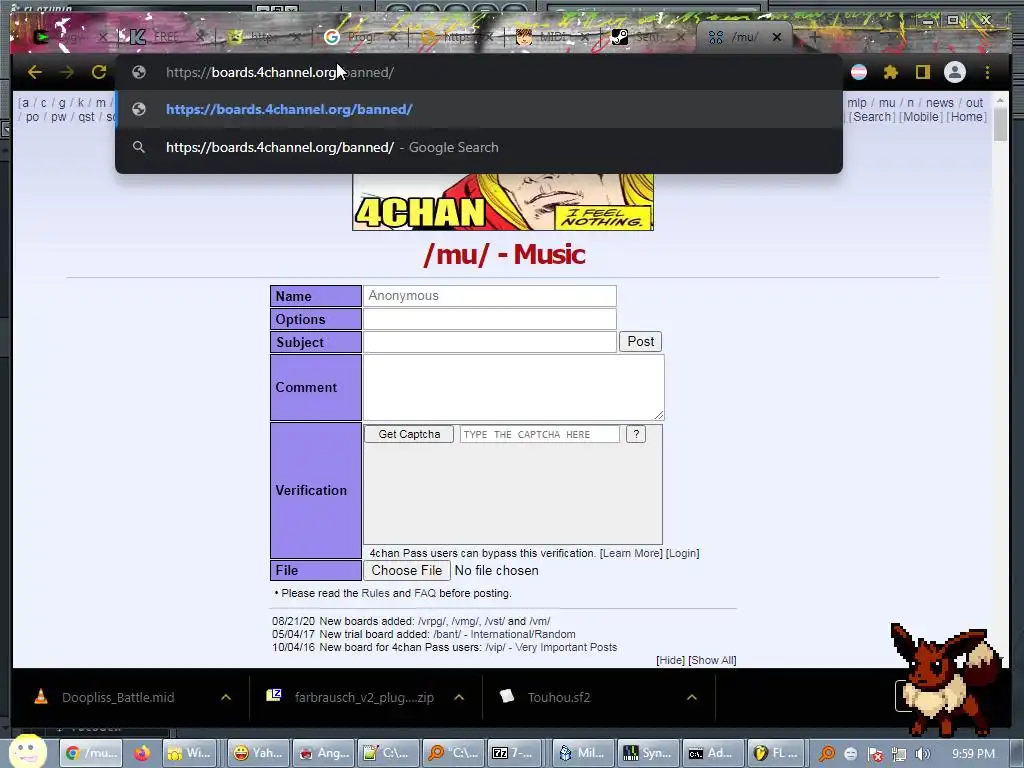Expand options for farbrausch_v2 zip download
This screenshot has width=1024, height=768.
pyautogui.click(x=459, y=697)
